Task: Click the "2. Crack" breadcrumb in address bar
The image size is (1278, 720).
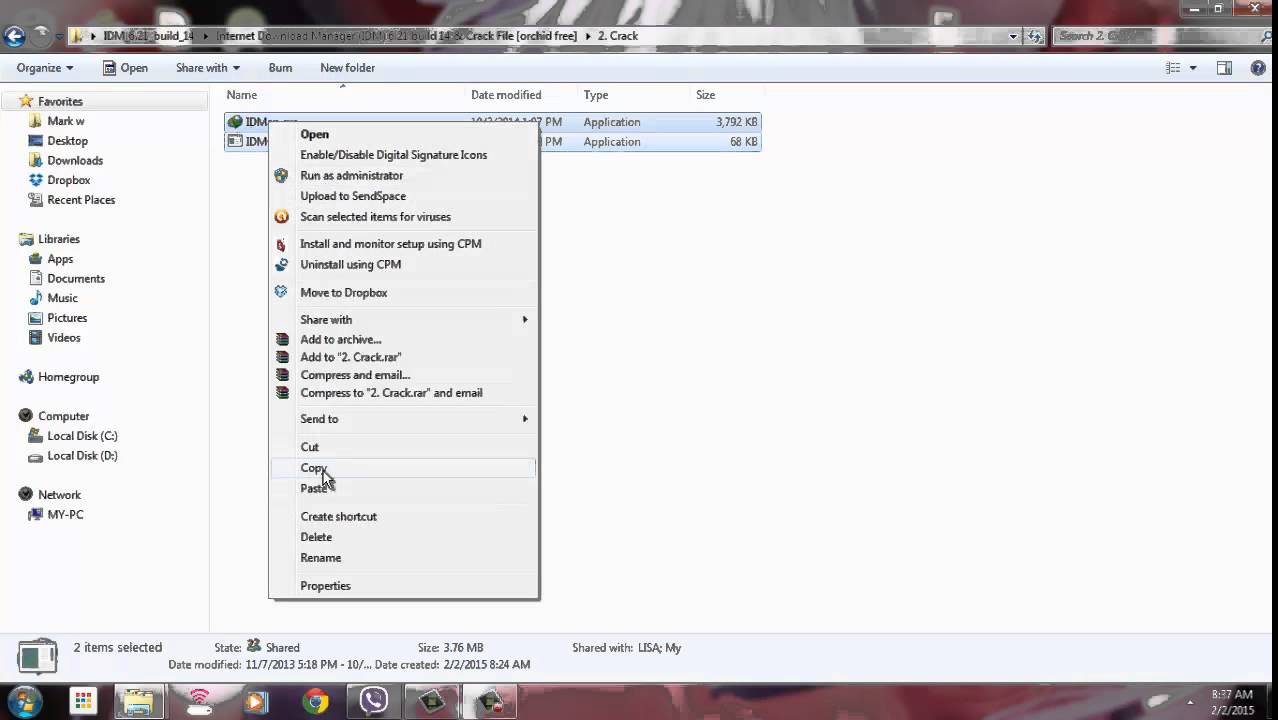Action: [617, 36]
